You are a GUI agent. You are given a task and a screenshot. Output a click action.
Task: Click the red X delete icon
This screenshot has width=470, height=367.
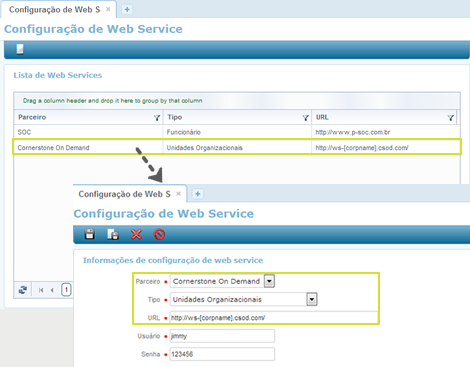(136, 234)
